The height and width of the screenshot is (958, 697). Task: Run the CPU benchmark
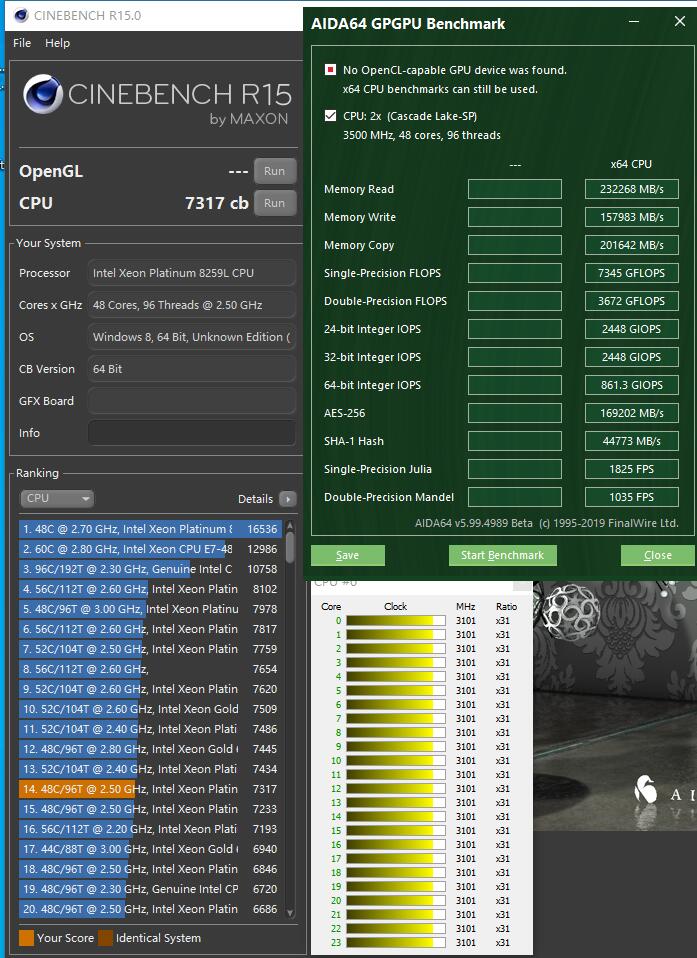coord(275,203)
